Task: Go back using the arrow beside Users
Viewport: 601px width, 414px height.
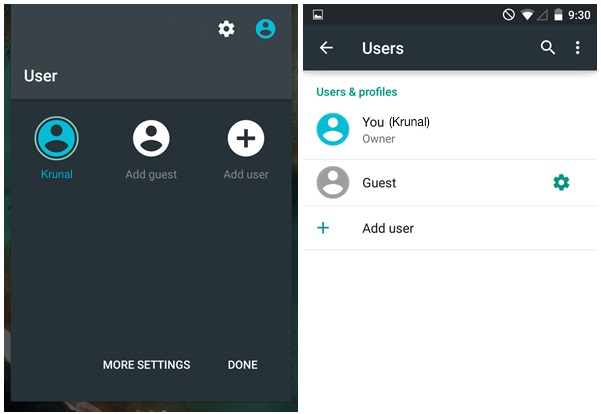Action: (x=326, y=48)
